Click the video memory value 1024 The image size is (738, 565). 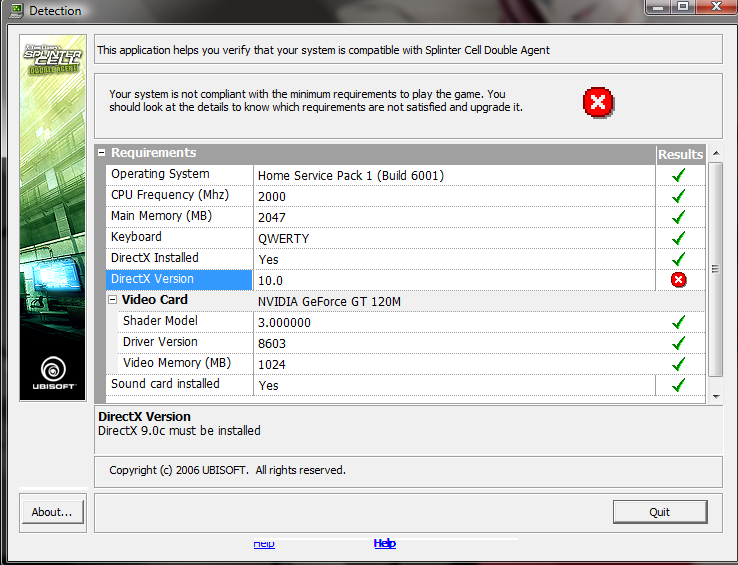point(272,364)
